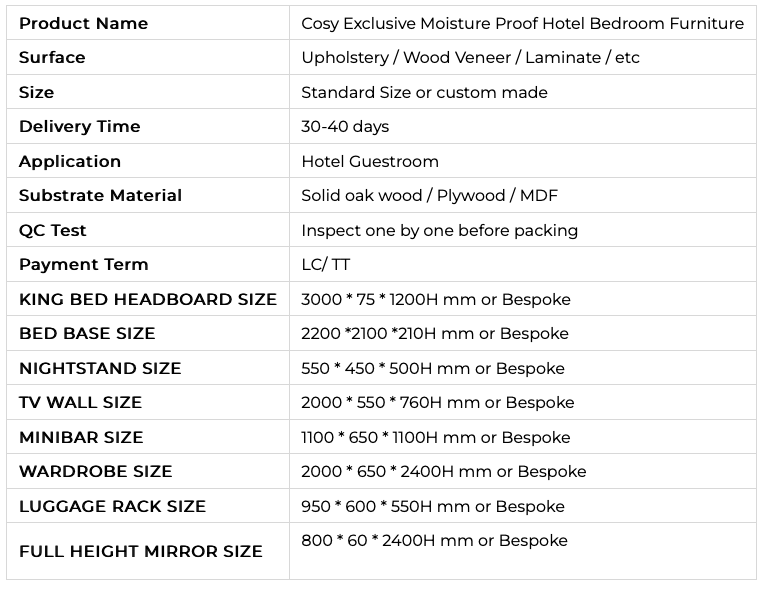
Task: Select the Cosy Exclusive Moisture Proof product title
Action: click(x=522, y=23)
